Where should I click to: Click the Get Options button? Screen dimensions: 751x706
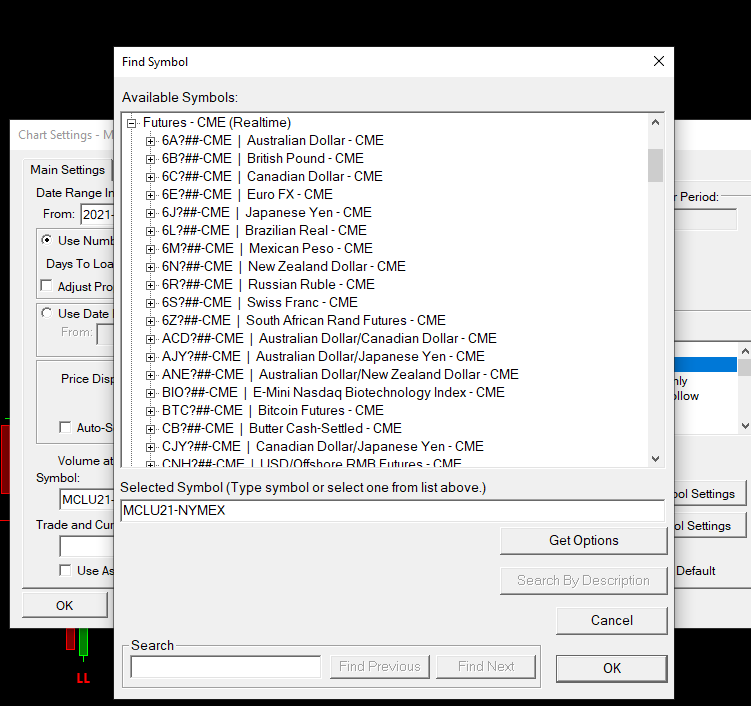pos(583,541)
